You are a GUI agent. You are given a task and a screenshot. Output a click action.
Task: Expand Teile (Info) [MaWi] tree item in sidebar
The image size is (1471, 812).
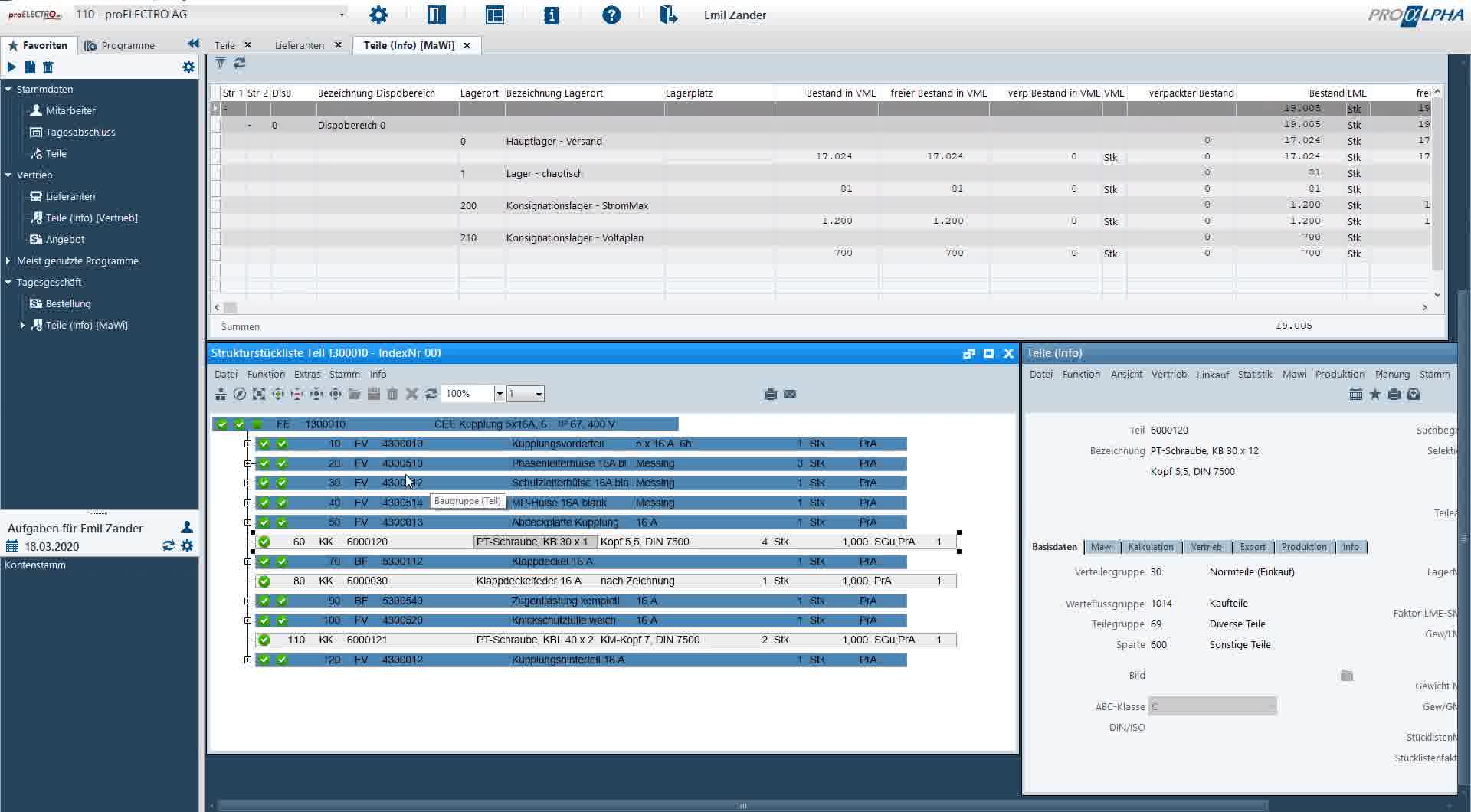click(x=22, y=325)
